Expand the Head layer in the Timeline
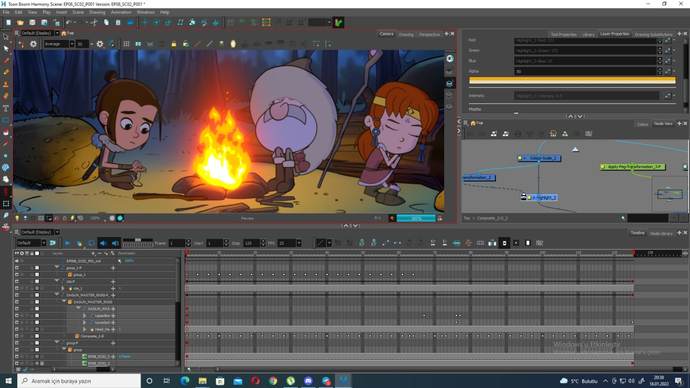The height and width of the screenshot is (388, 690). [84, 329]
